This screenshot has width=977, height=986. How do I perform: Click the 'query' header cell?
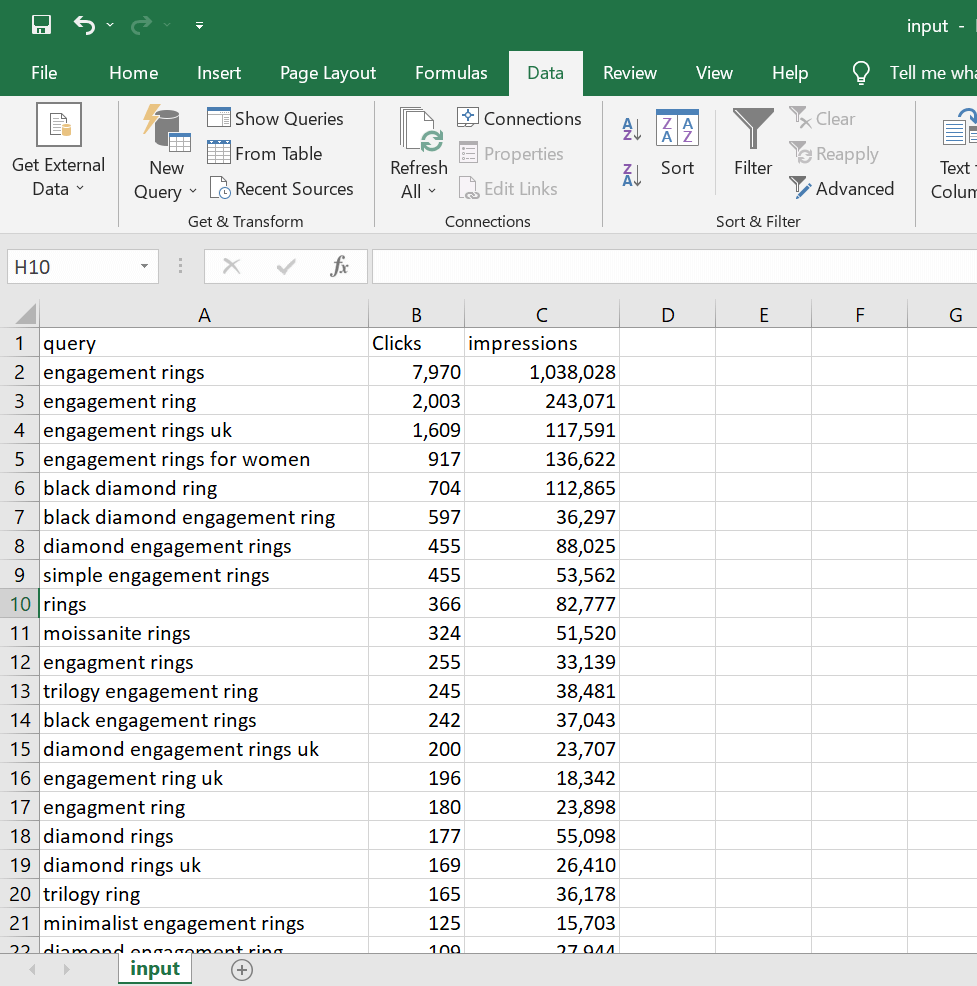[x=204, y=343]
